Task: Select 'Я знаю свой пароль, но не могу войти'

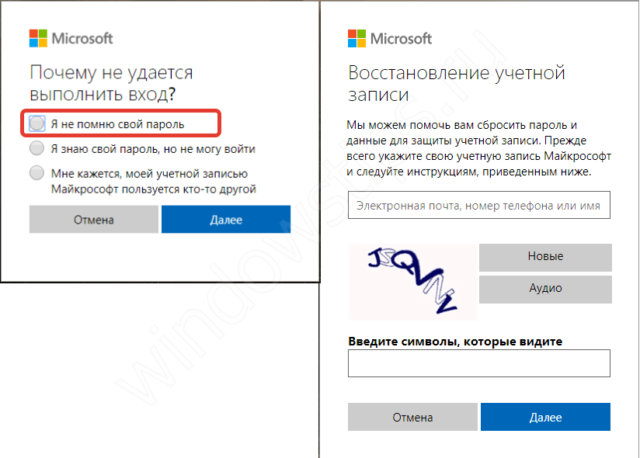Action: tap(37, 148)
